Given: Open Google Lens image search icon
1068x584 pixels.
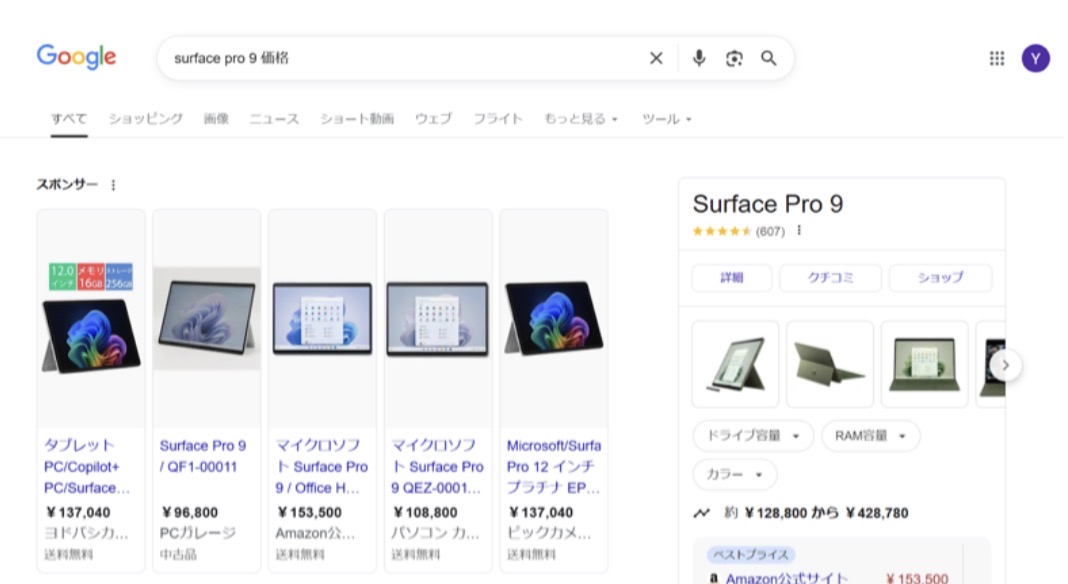Looking at the screenshot, I should (734, 58).
